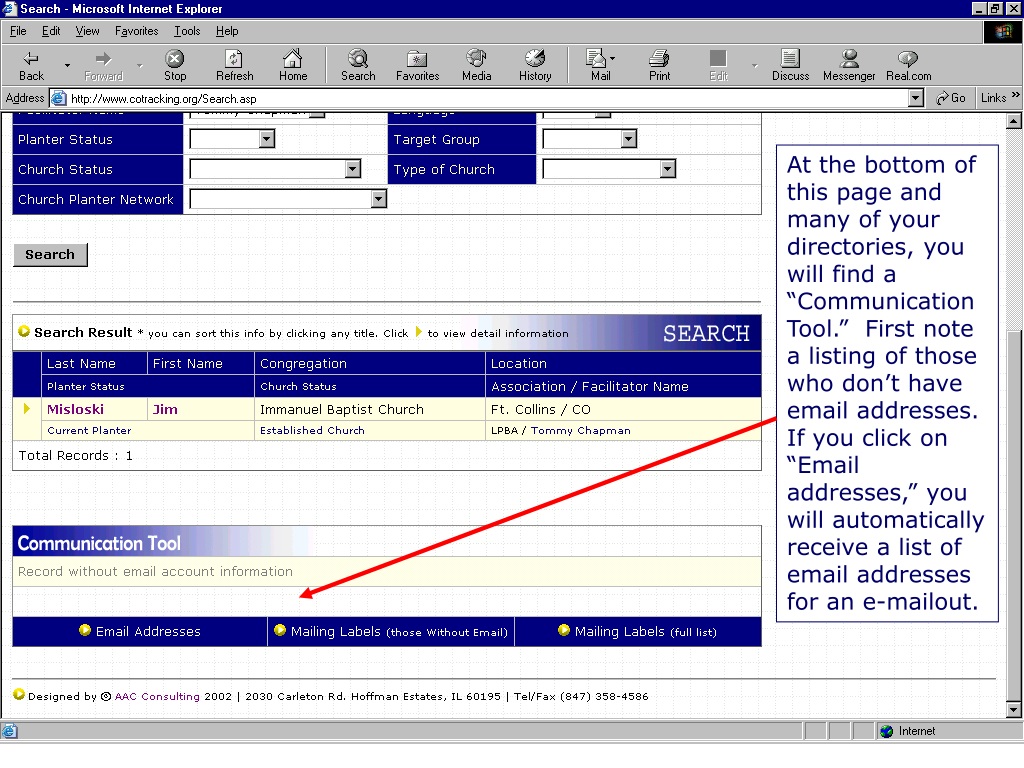Screen dimensions: 1024x768
Task: Show browsing History icon
Action: (535, 65)
